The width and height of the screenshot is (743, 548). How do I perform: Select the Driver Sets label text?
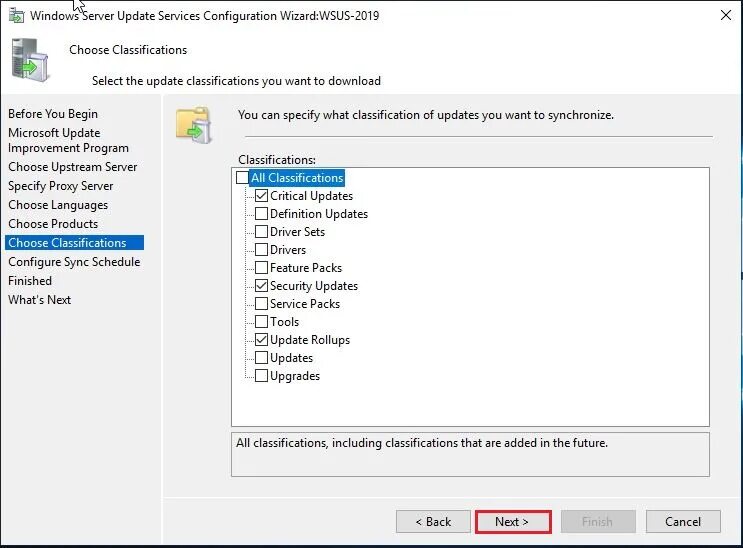(x=297, y=232)
